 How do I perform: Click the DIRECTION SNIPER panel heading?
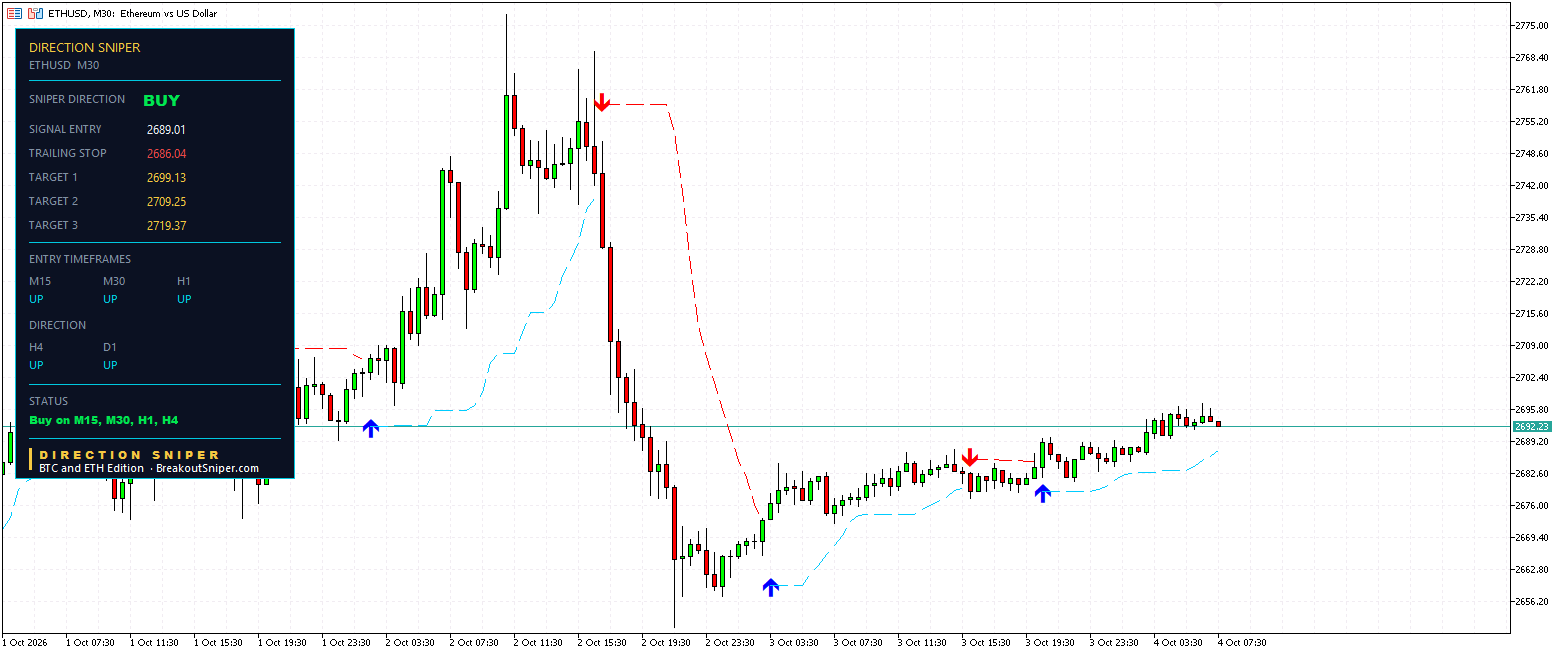pos(85,47)
